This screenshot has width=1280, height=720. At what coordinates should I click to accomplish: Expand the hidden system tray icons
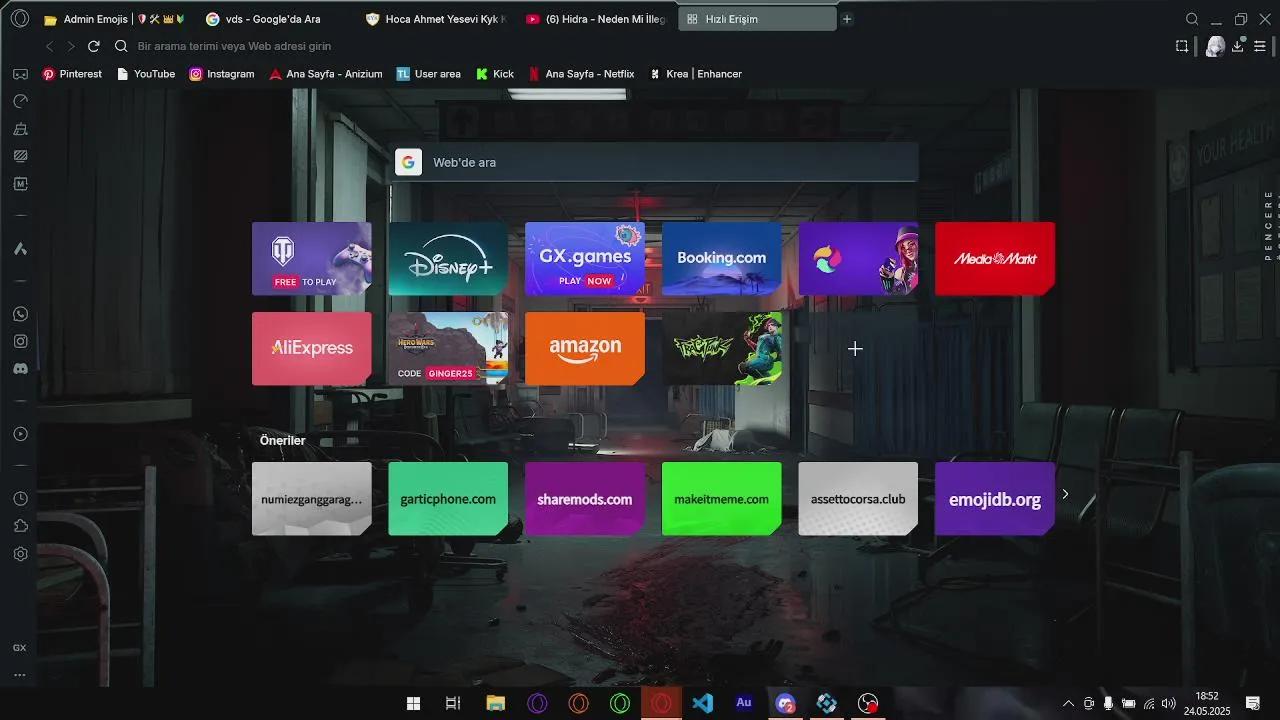1068,703
